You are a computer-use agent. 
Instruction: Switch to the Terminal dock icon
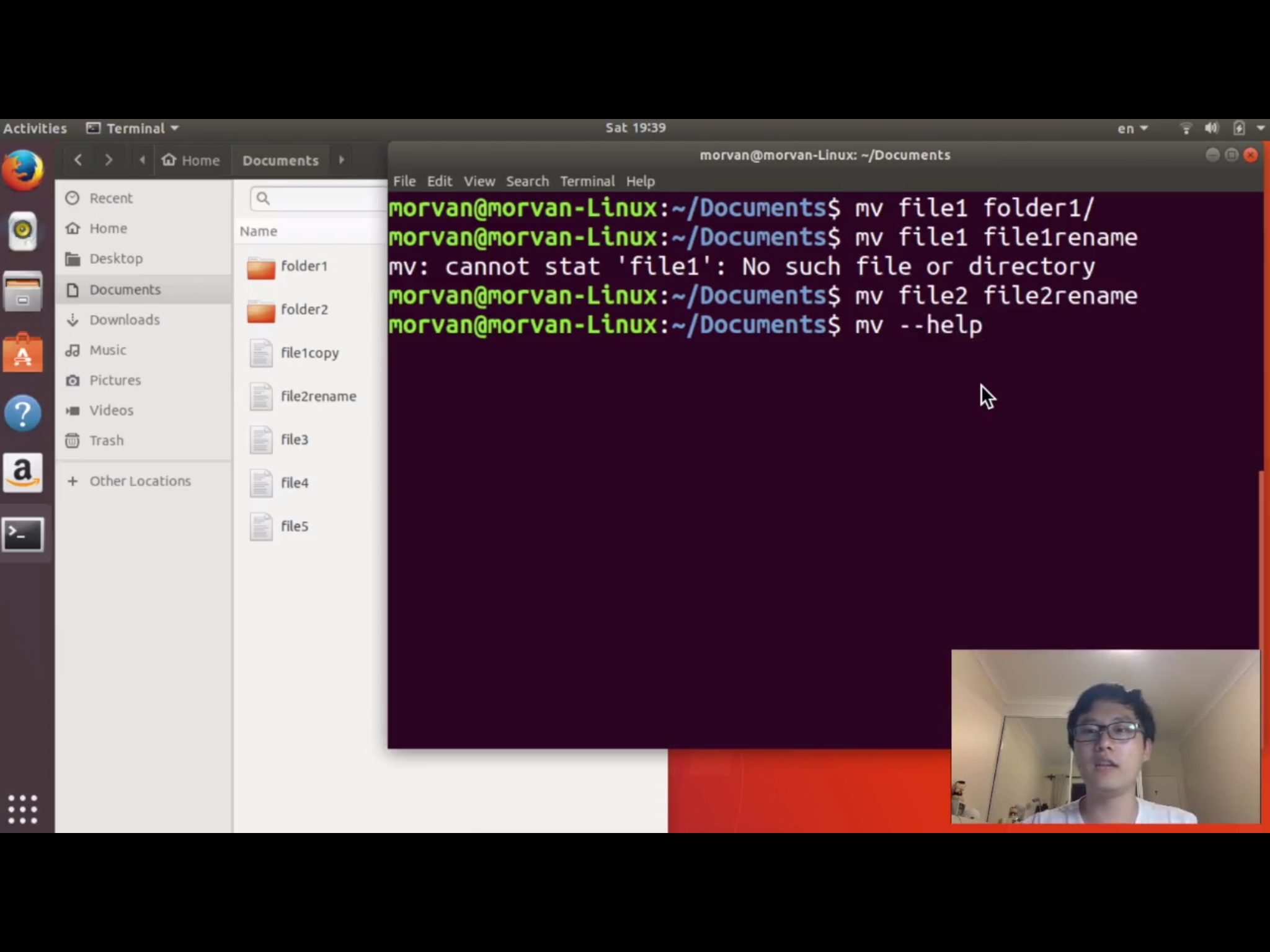[24, 534]
